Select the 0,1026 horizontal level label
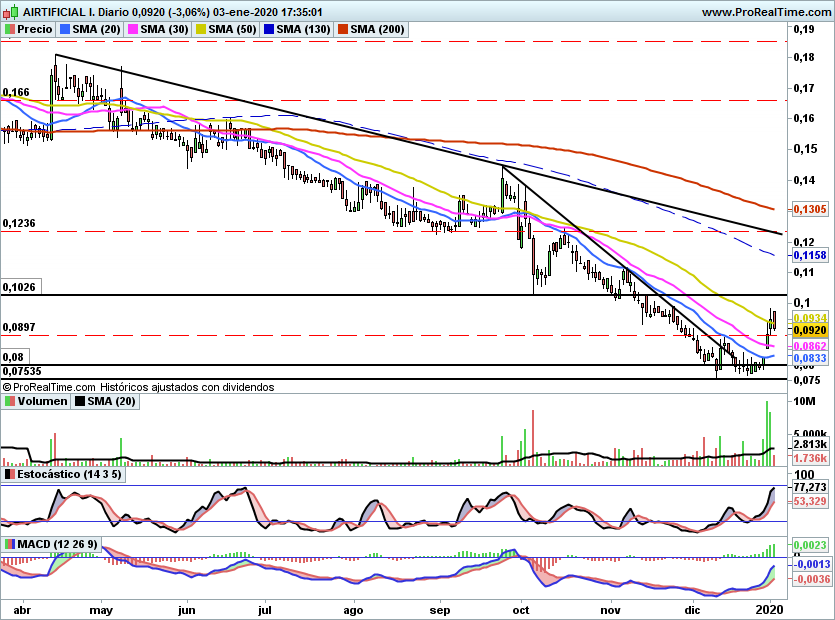Image resolution: width=835 pixels, height=620 pixels. click(x=19, y=287)
